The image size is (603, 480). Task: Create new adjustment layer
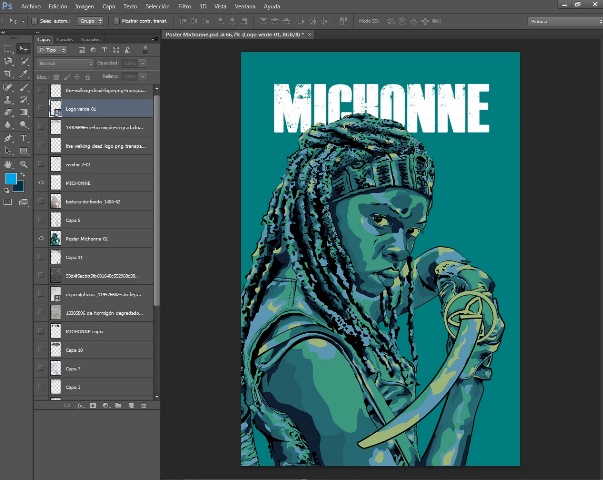105,405
